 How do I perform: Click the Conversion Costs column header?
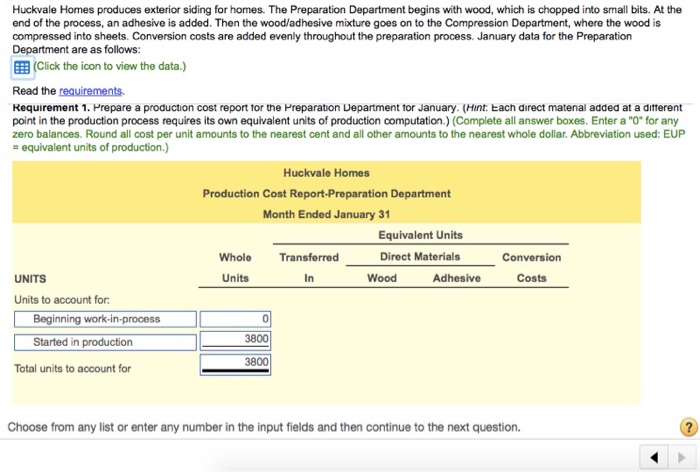tap(531, 267)
